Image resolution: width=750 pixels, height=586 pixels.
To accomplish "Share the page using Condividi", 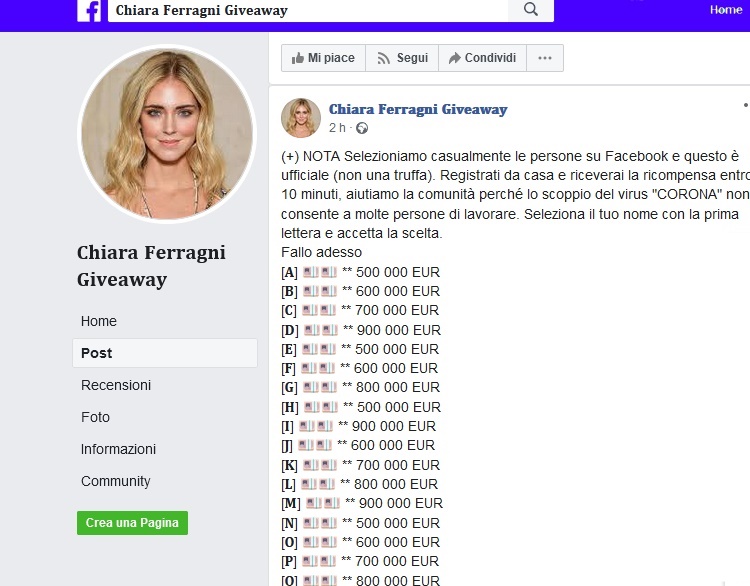I will point(482,58).
